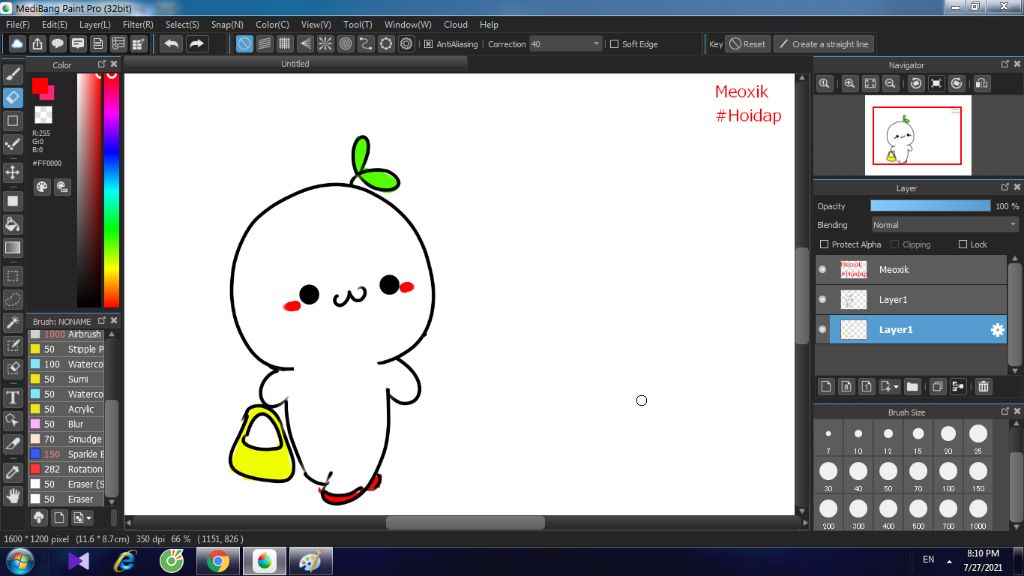
Task: Open the Snap(N) menu
Action: (227, 24)
